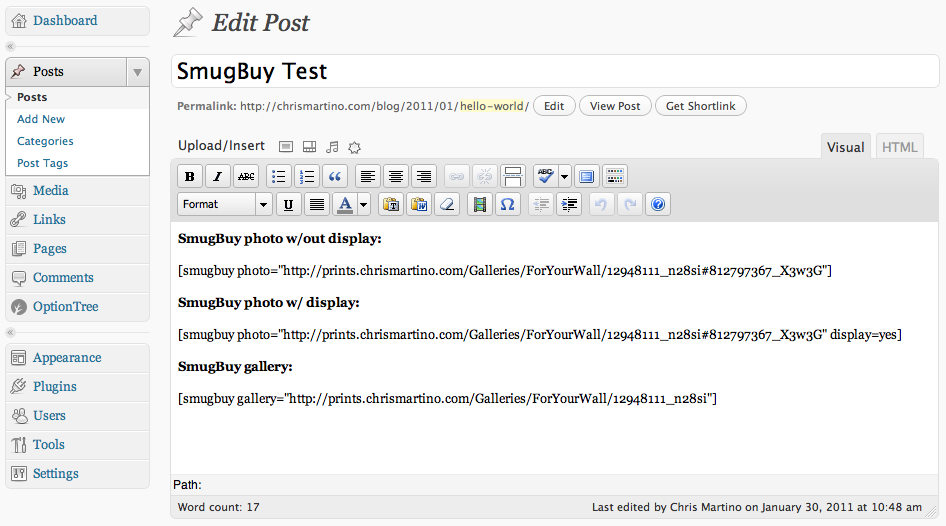Open the Media menu
This screenshot has width=946, height=526.
pos(77,191)
